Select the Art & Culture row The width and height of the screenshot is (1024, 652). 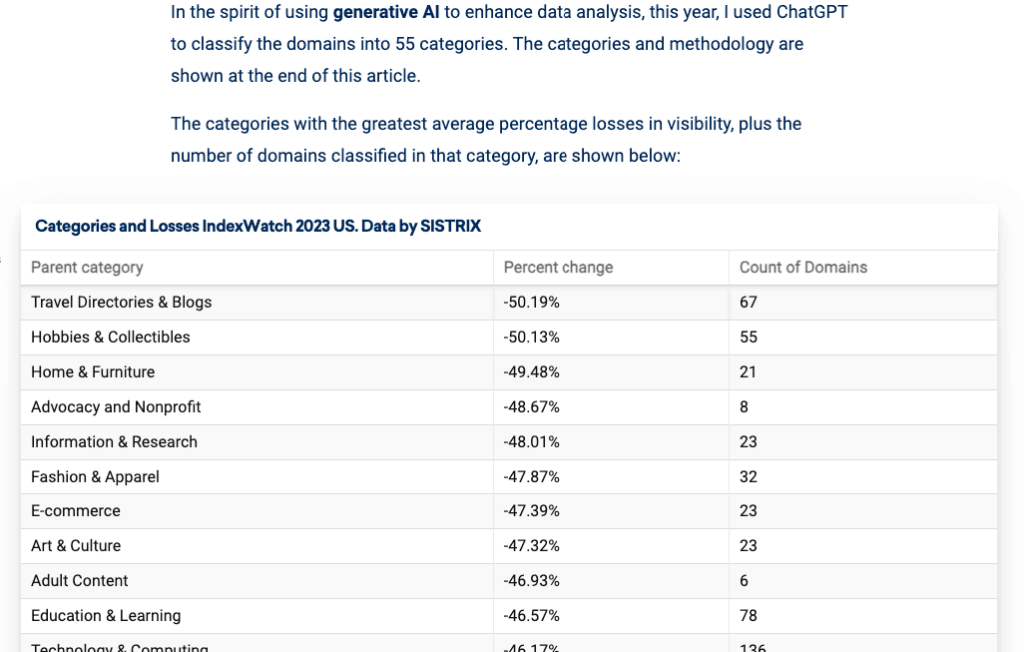(76, 546)
